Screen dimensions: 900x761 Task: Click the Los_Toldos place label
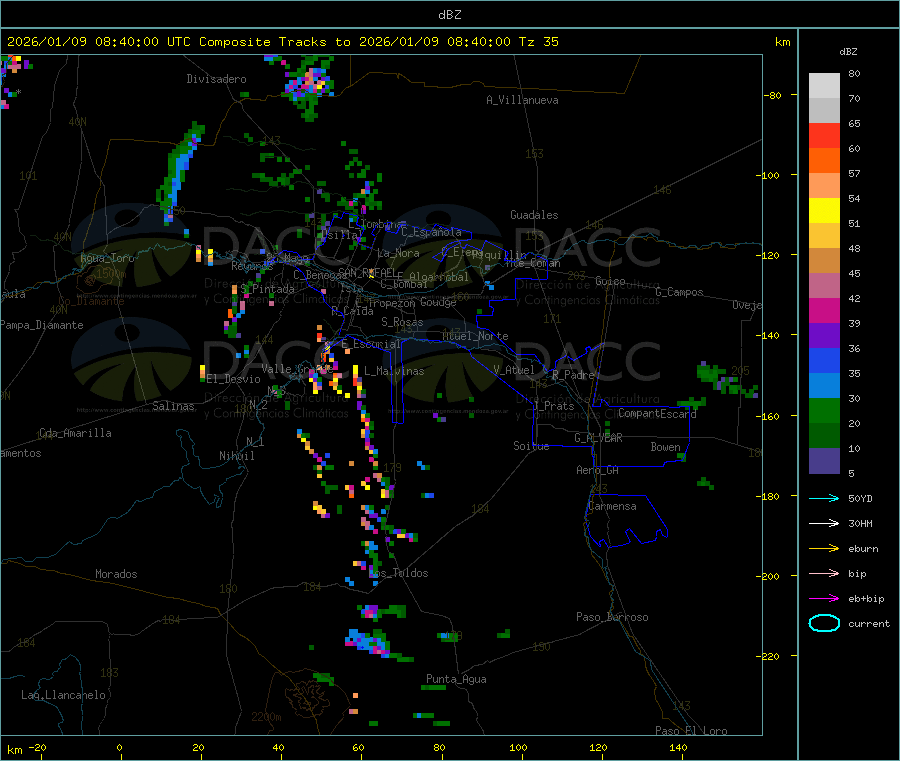[x=398, y=573]
